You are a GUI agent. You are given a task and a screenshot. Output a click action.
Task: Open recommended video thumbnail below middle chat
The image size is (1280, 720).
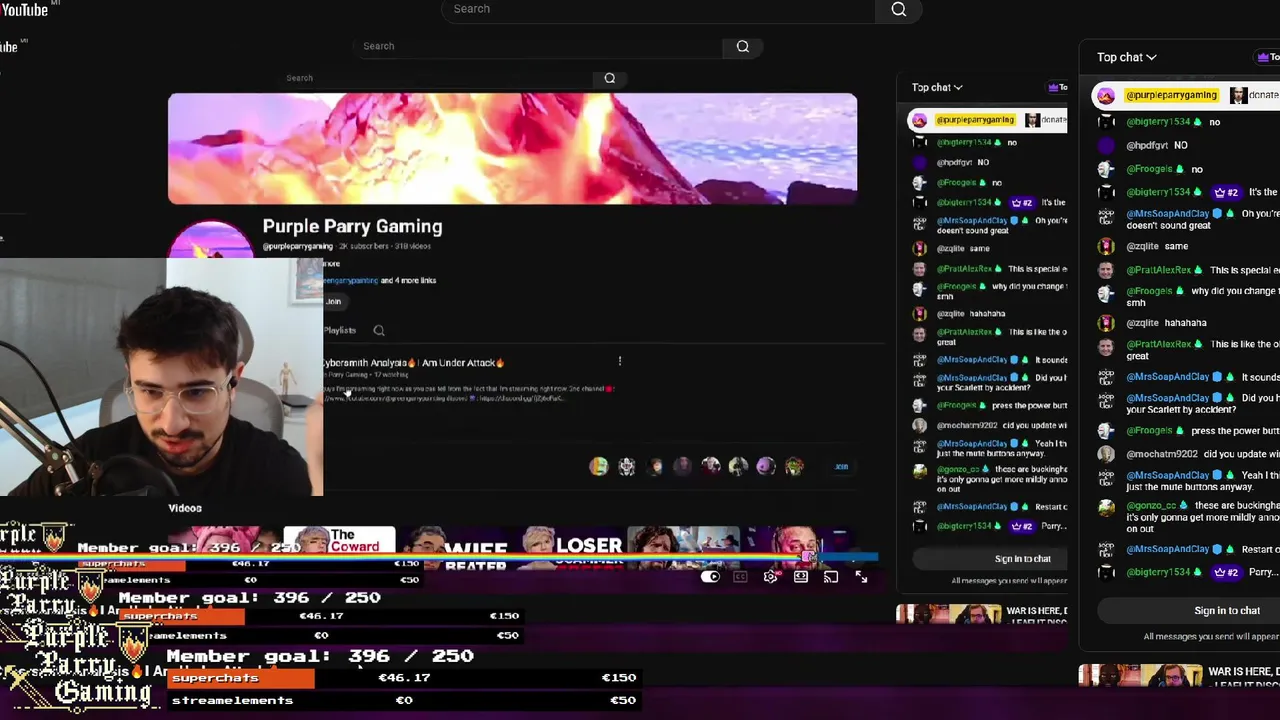tap(948, 614)
